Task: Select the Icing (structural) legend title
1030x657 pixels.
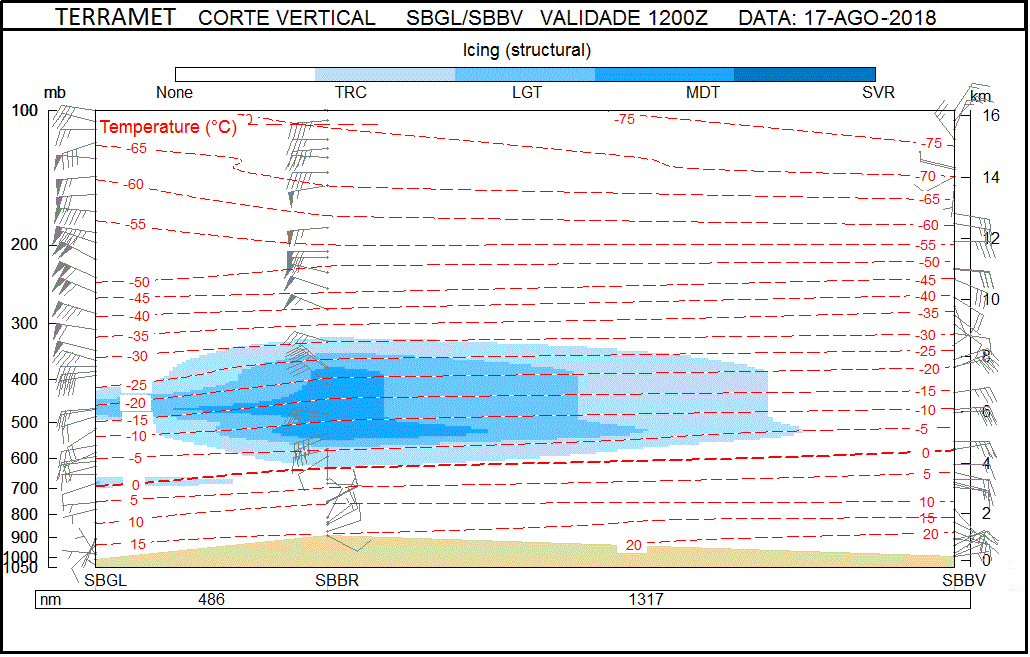Action: [526, 49]
